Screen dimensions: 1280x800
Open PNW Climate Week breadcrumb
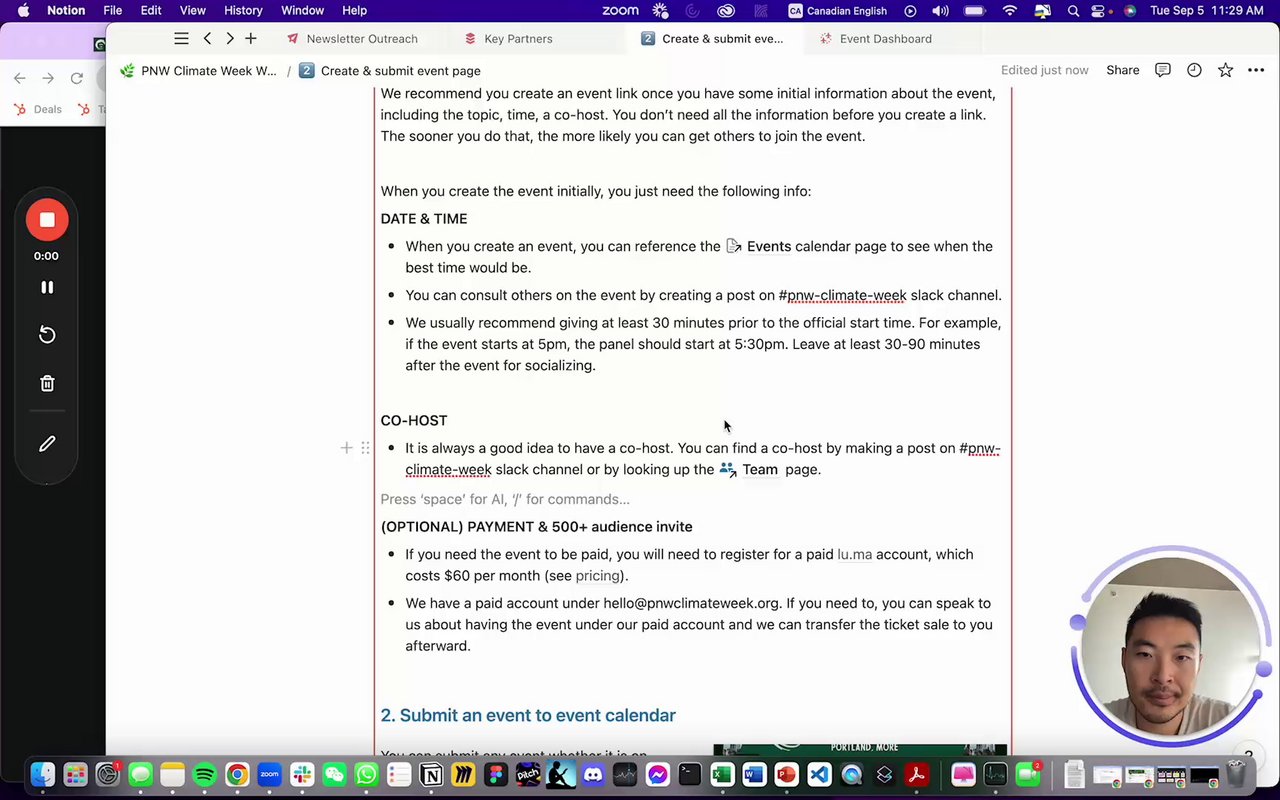(x=198, y=71)
